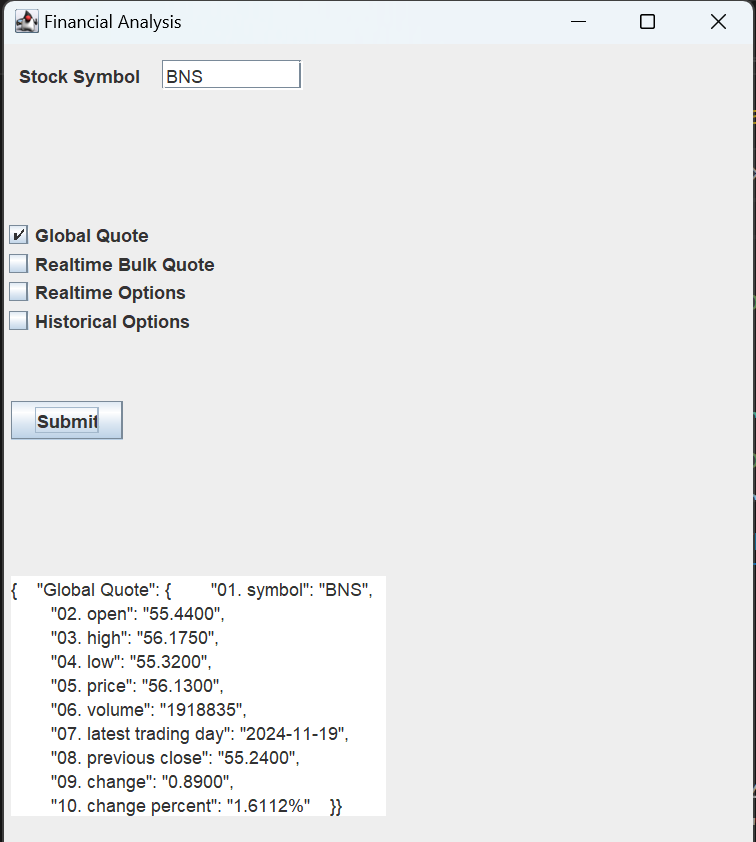Maximize the Financial Analysis window
The image size is (756, 842).
pos(647,21)
